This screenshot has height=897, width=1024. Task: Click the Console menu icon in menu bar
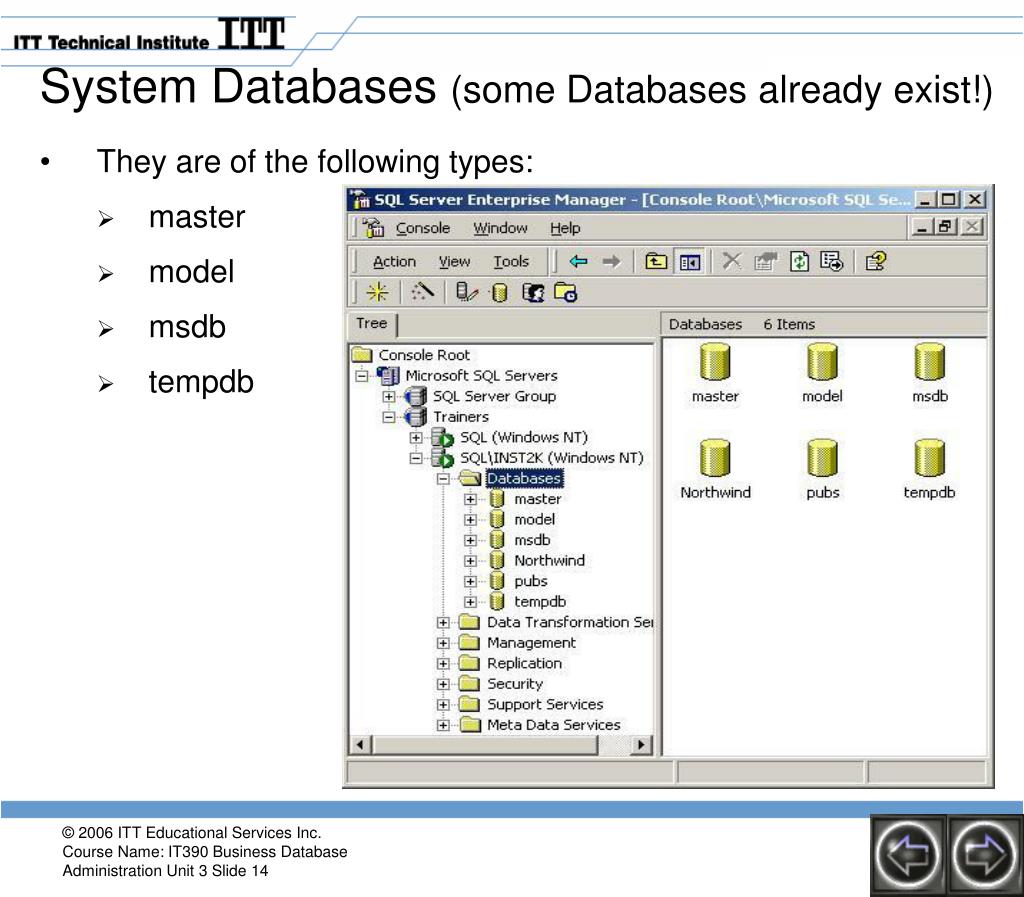tap(374, 228)
